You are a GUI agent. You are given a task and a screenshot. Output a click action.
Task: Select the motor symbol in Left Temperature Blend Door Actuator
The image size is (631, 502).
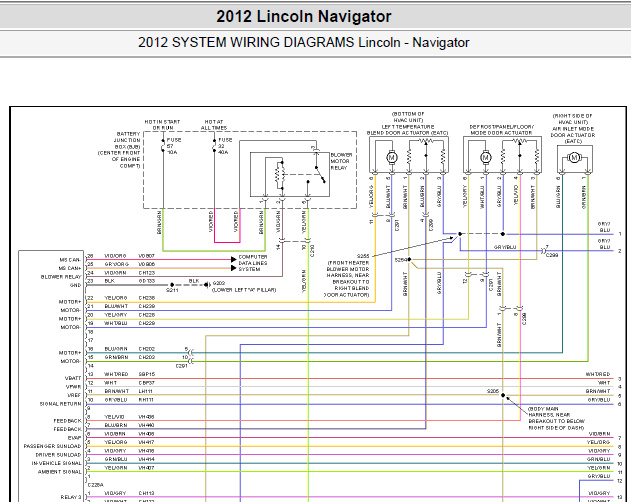click(x=391, y=157)
